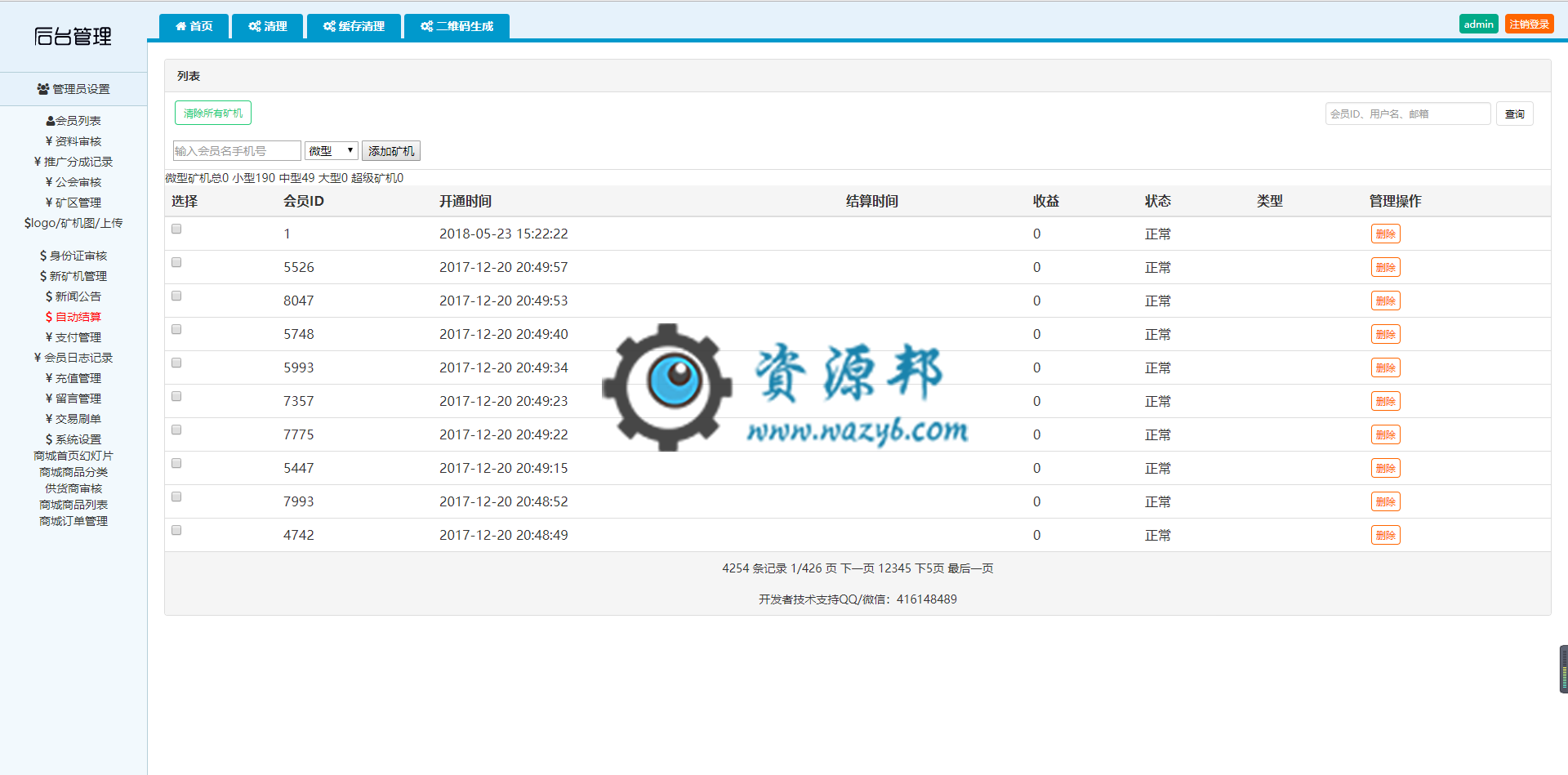Open 推广分成记录 in the sidebar

(73, 162)
